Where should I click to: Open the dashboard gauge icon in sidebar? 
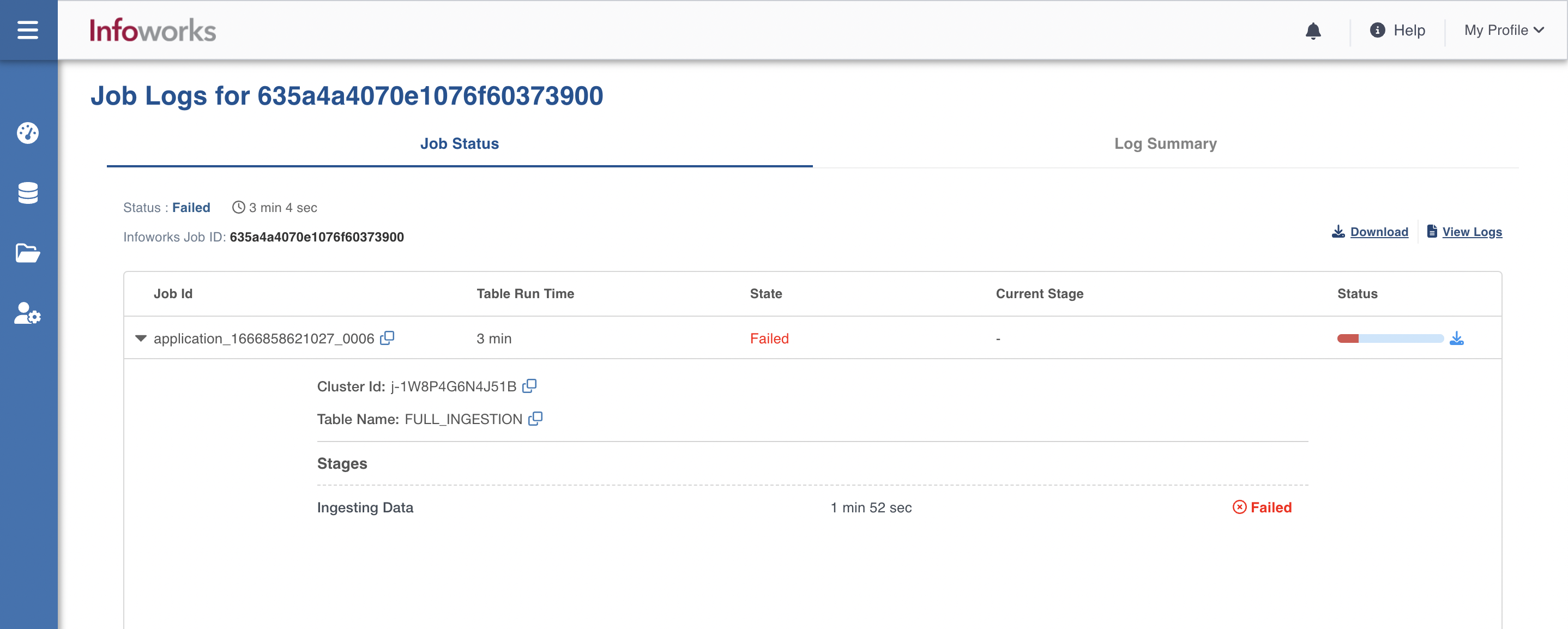click(x=28, y=132)
